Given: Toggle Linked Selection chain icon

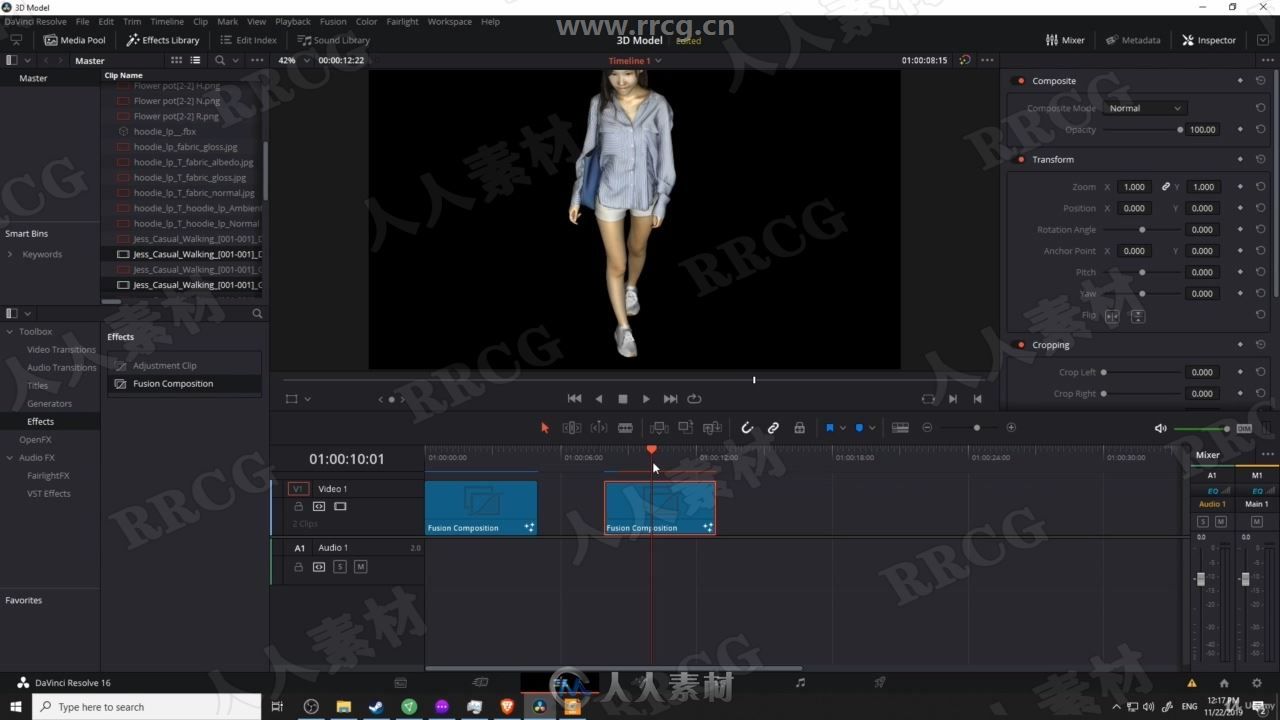Looking at the screenshot, I should point(773,428).
